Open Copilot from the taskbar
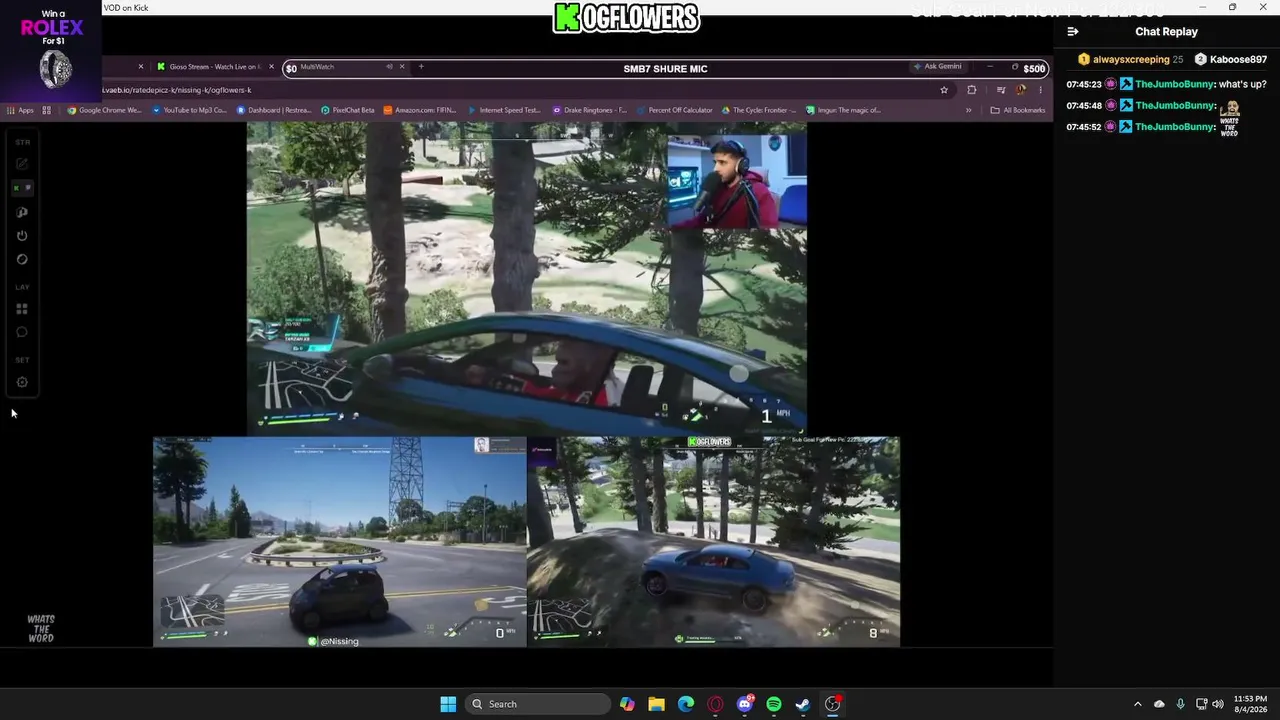This screenshot has width=1280, height=720. click(x=627, y=704)
